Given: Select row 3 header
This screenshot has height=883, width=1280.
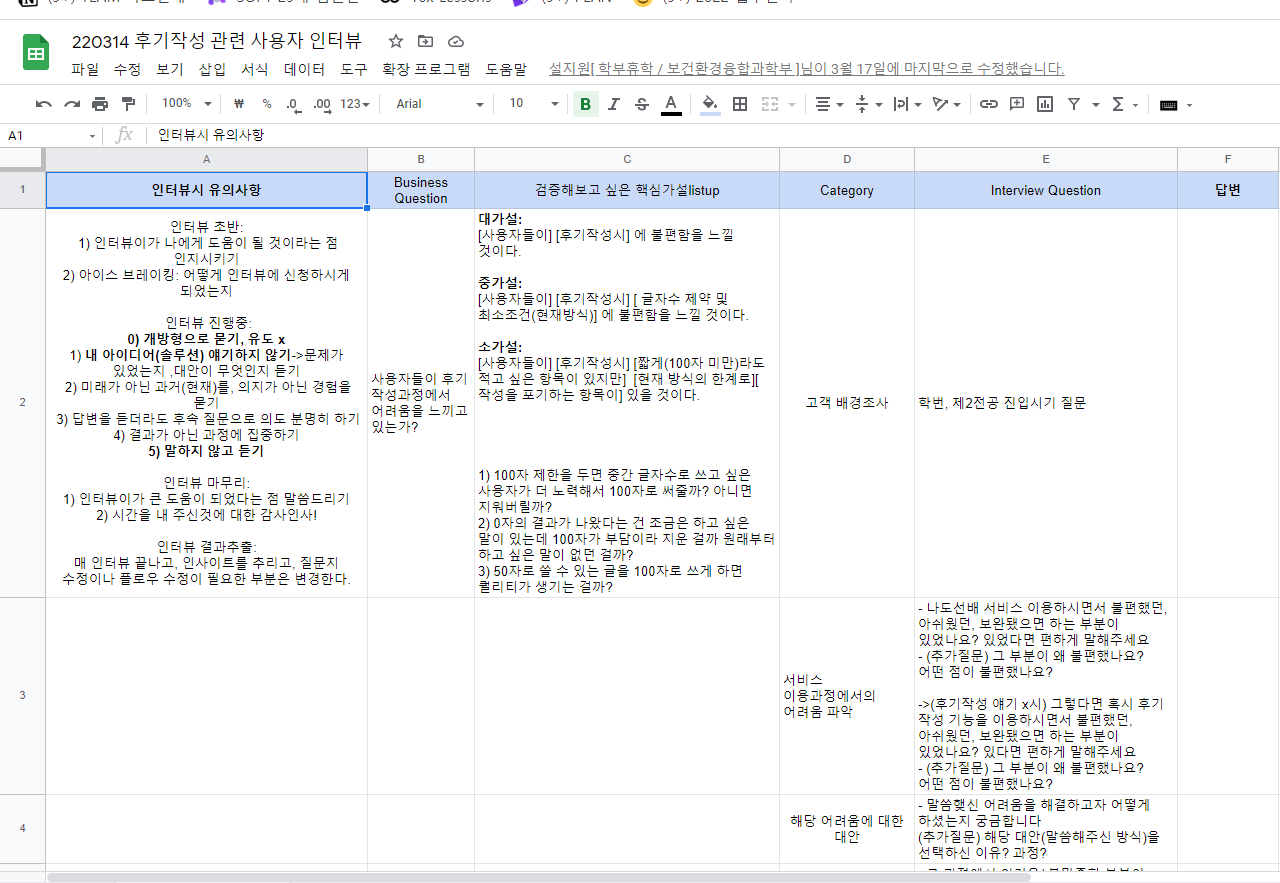Looking at the screenshot, I should (x=22, y=695).
